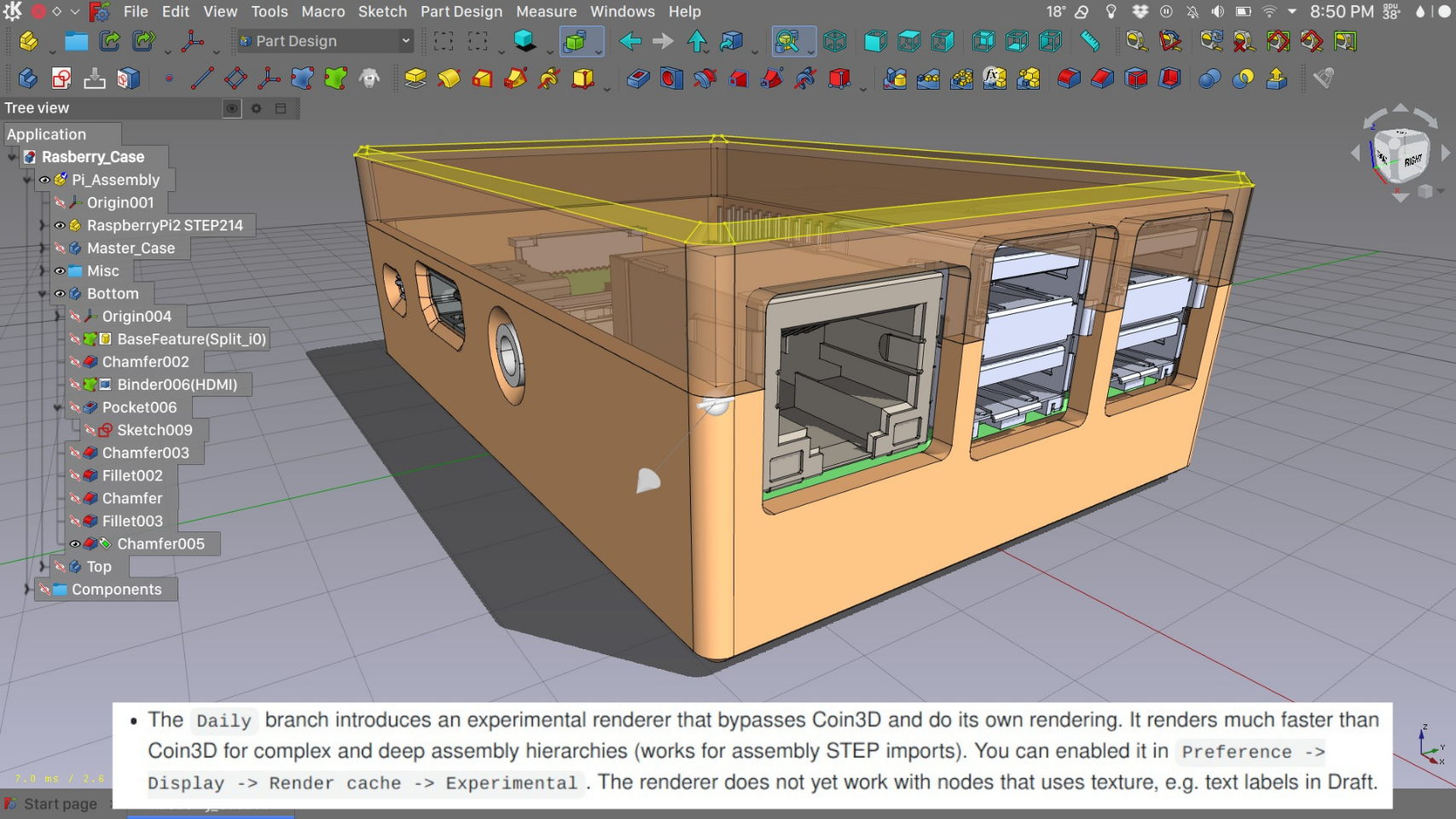Viewport: 1456px width, 819px height.
Task: Expand the Components folder in the tree
Action: pos(27,590)
